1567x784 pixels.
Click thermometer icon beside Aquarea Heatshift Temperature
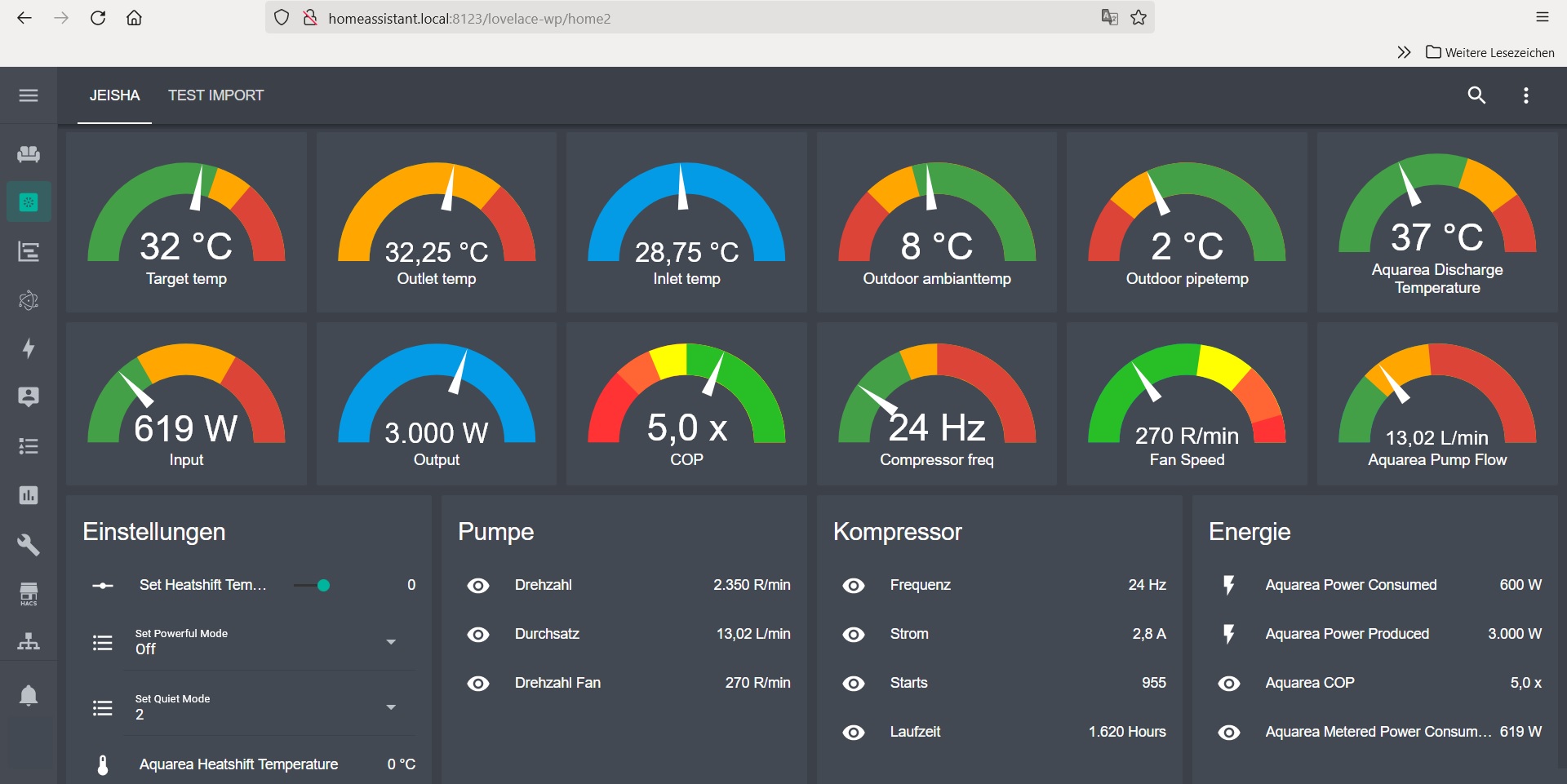pos(103,764)
